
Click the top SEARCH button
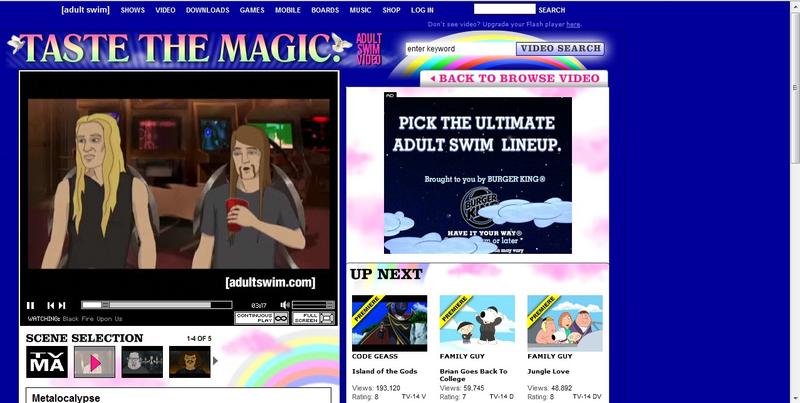[552, 10]
